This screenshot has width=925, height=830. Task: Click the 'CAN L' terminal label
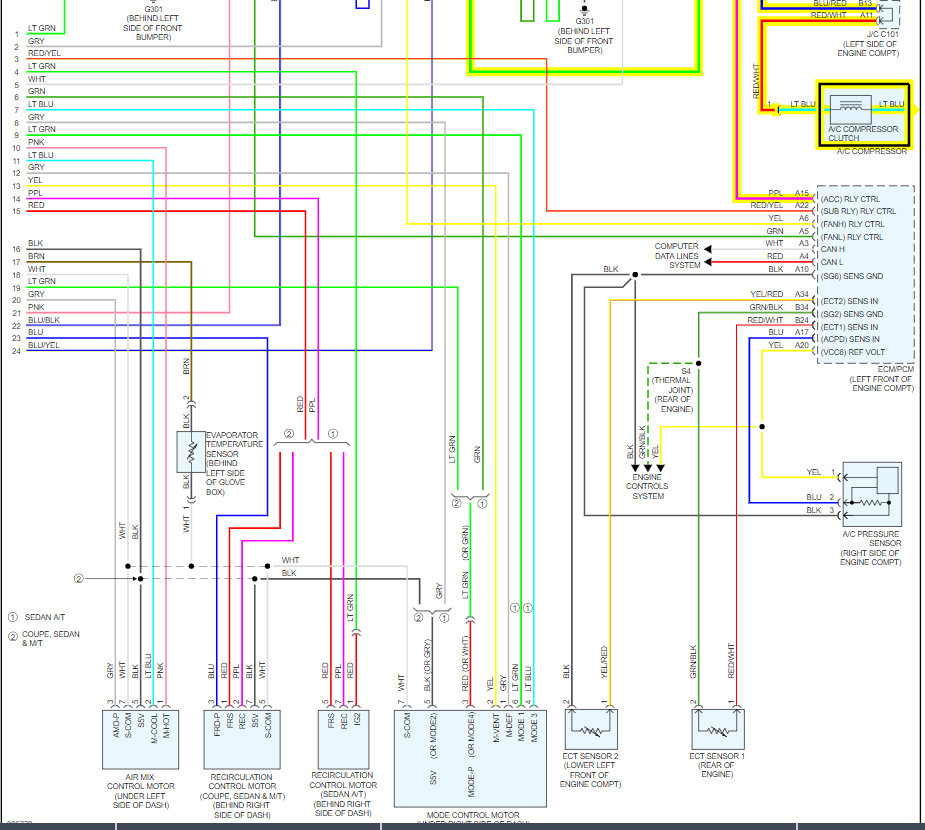[832, 262]
